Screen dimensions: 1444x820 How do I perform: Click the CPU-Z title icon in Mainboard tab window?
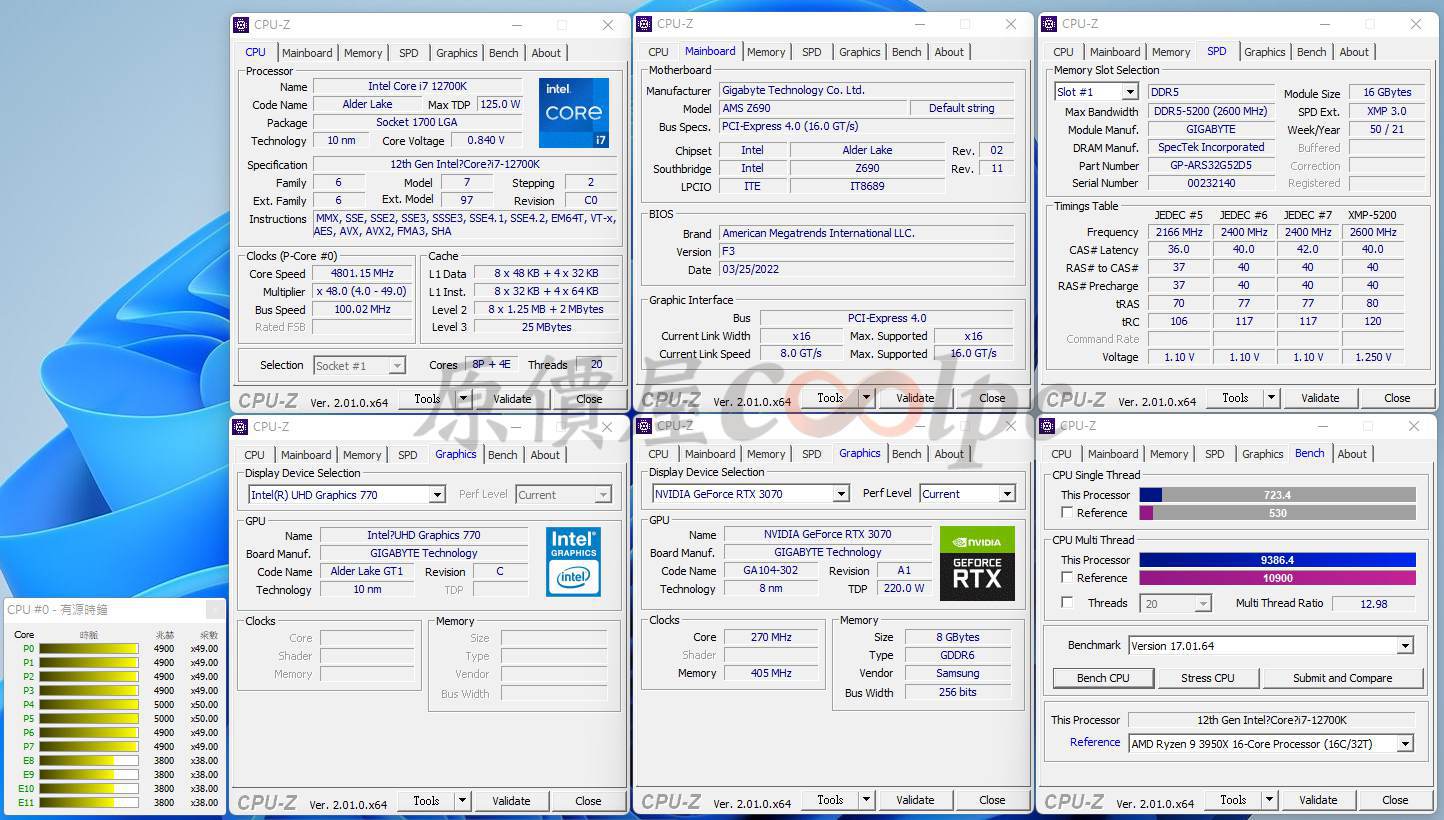[644, 24]
